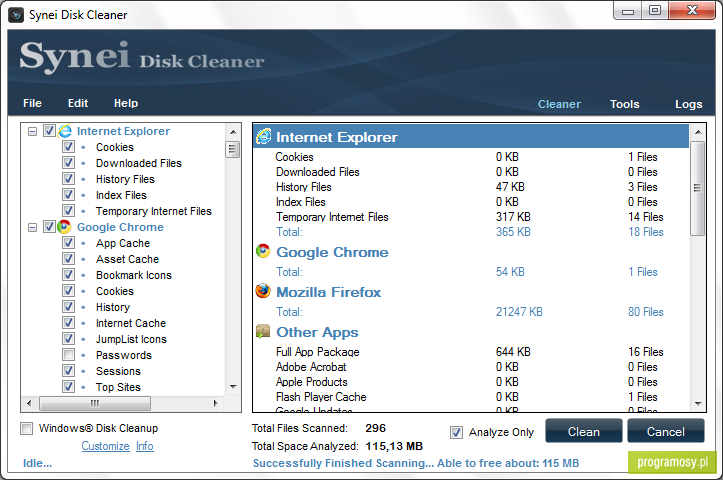Screen dimensions: 723x480
Task: Click the Google Chrome icon in the tree
Action: (64, 227)
